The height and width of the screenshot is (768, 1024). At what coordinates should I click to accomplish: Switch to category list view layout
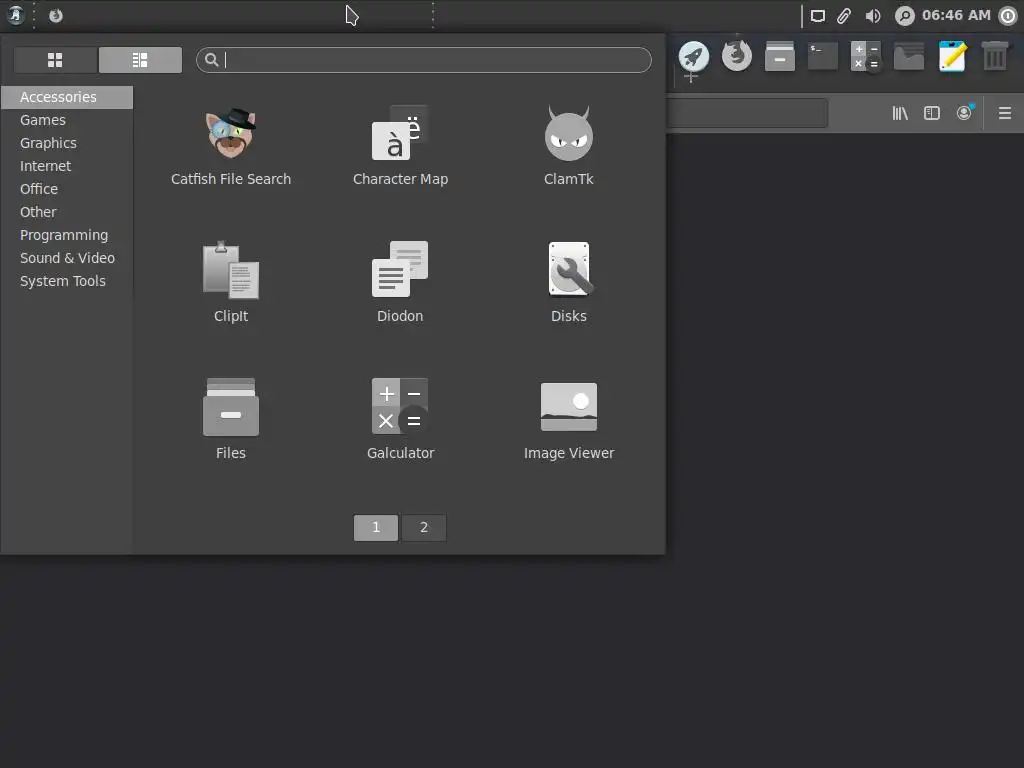pos(140,60)
